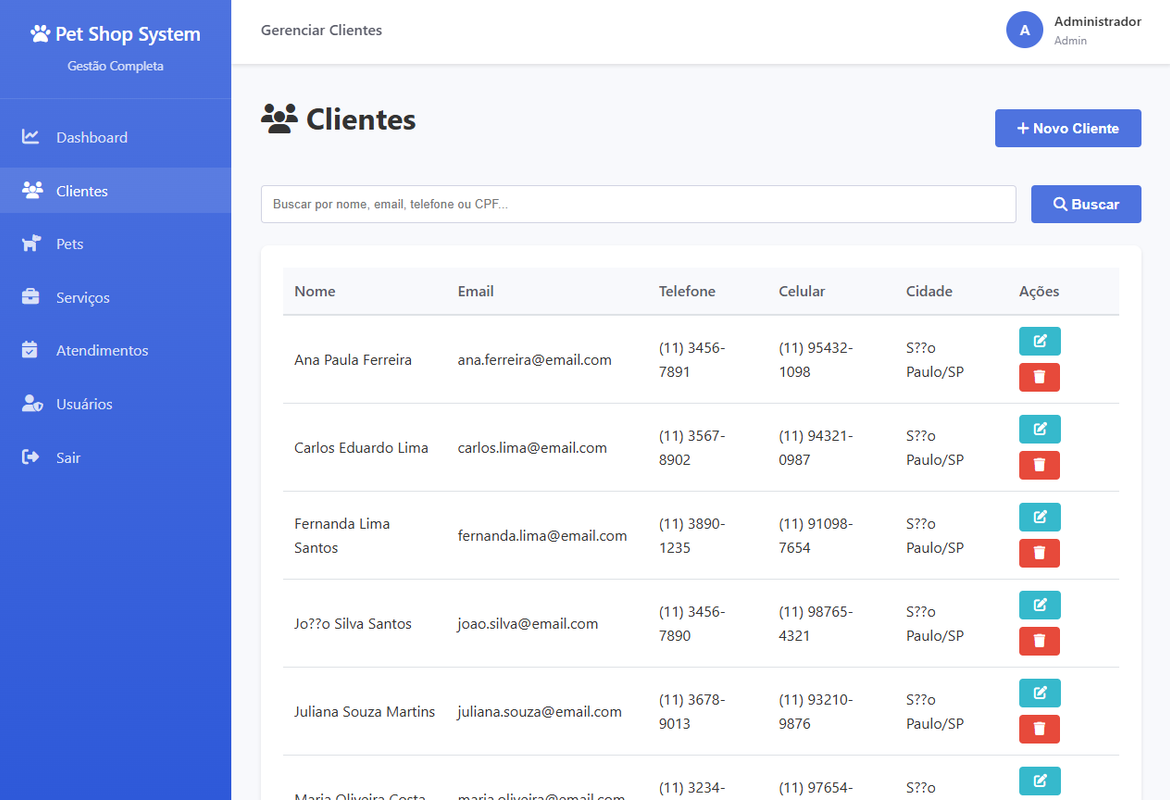The width and height of the screenshot is (1170, 800).
Task: Click the Administrador avatar circle
Action: (1024, 30)
